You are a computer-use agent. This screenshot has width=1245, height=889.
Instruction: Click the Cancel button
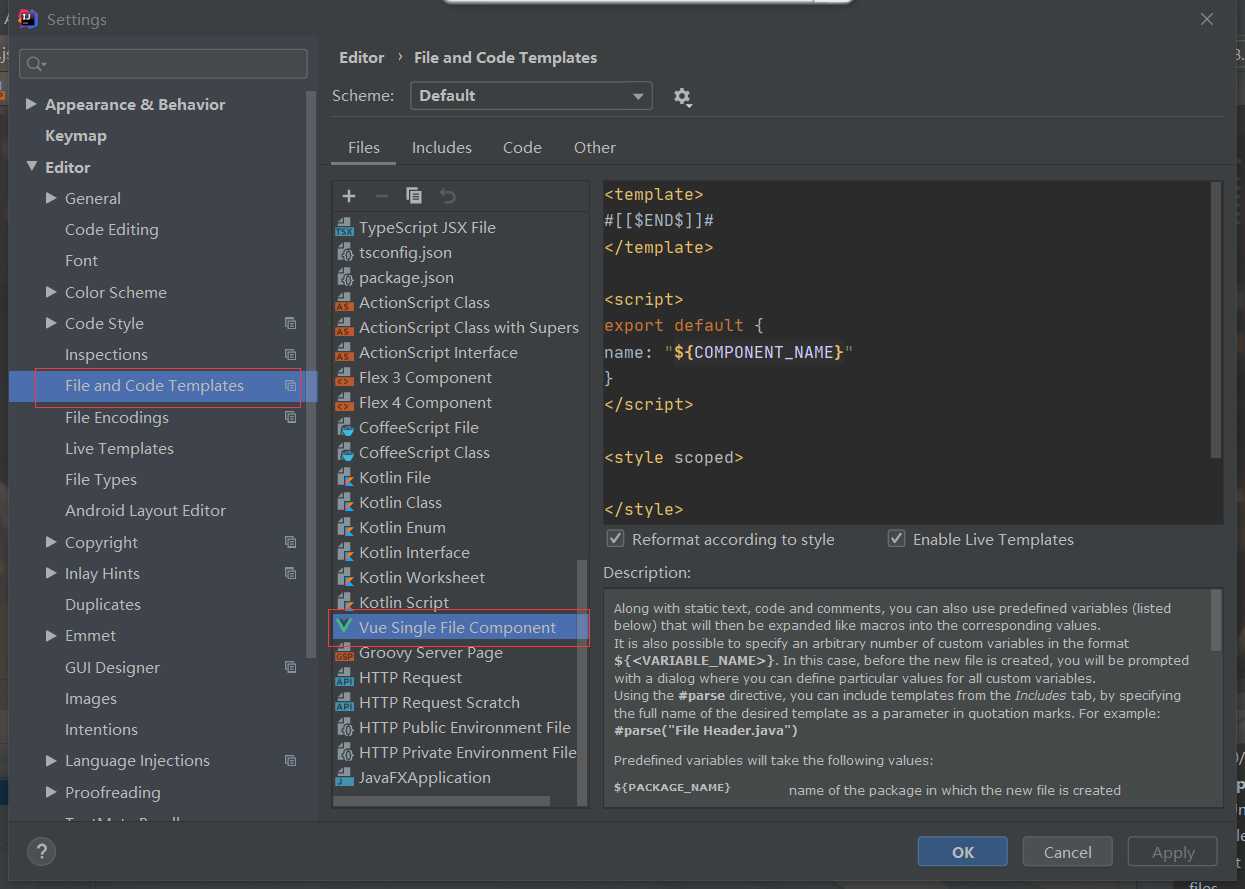click(1068, 852)
